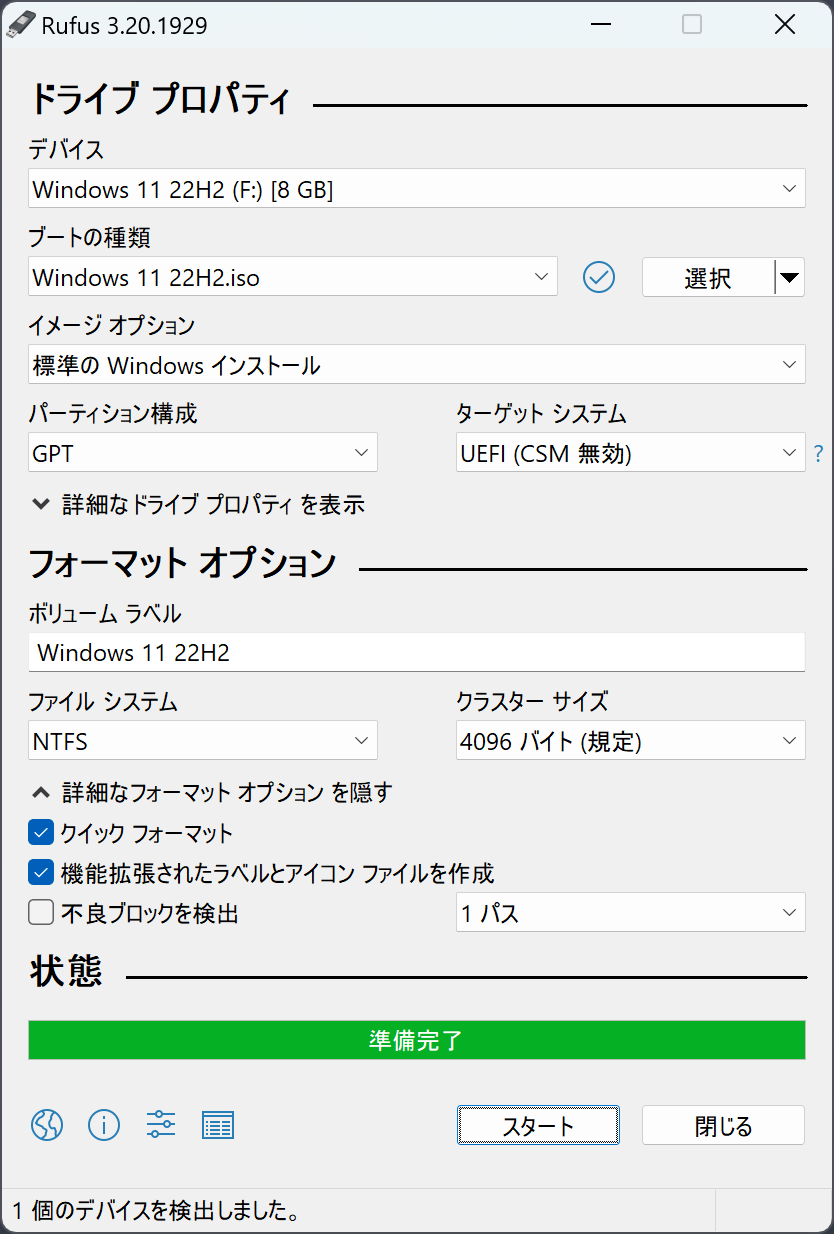Click the 閉じる button
The width and height of the screenshot is (834, 1234).
coord(723,1125)
